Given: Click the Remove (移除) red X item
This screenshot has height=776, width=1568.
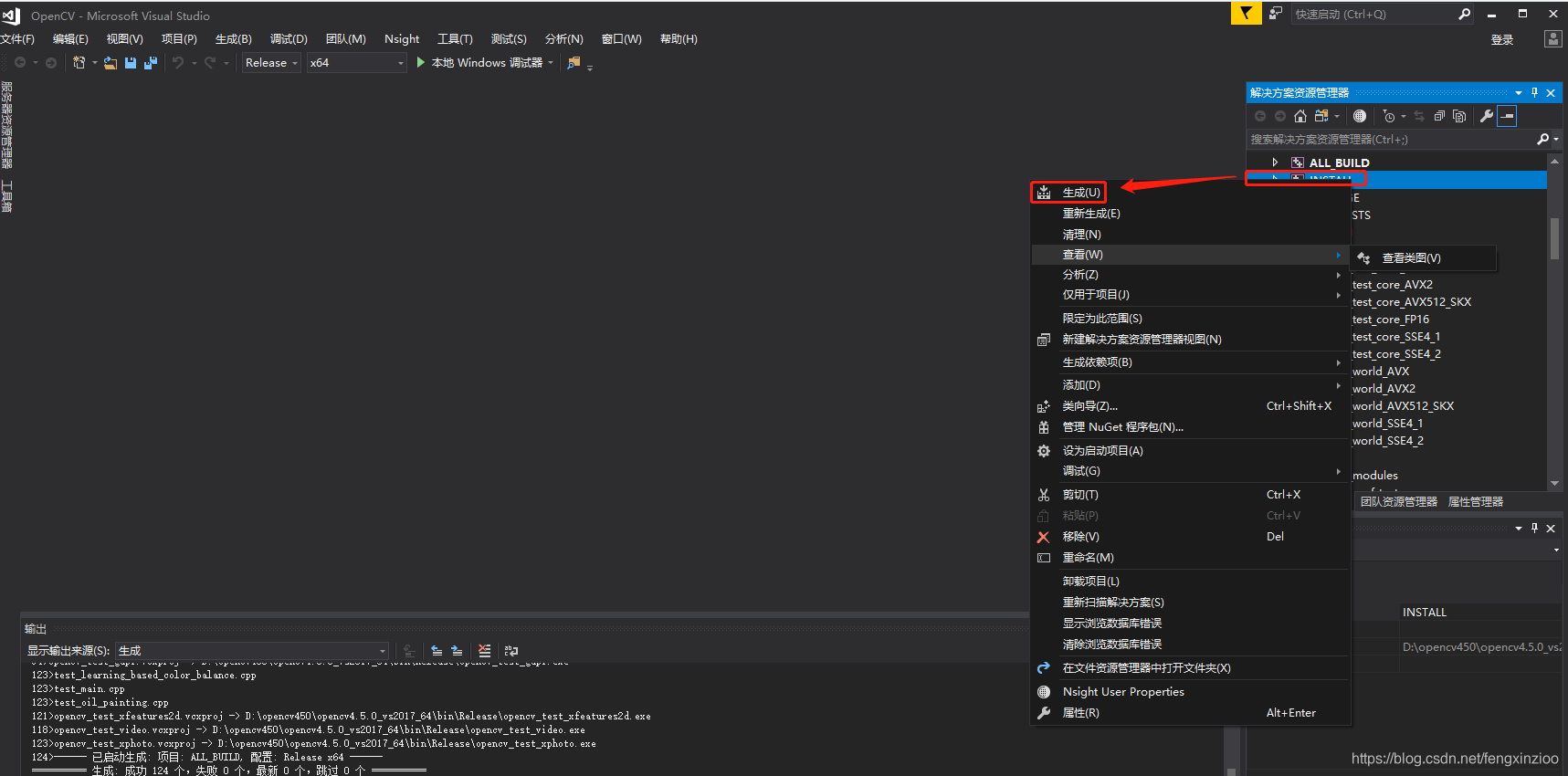Looking at the screenshot, I should (1190, 537).
